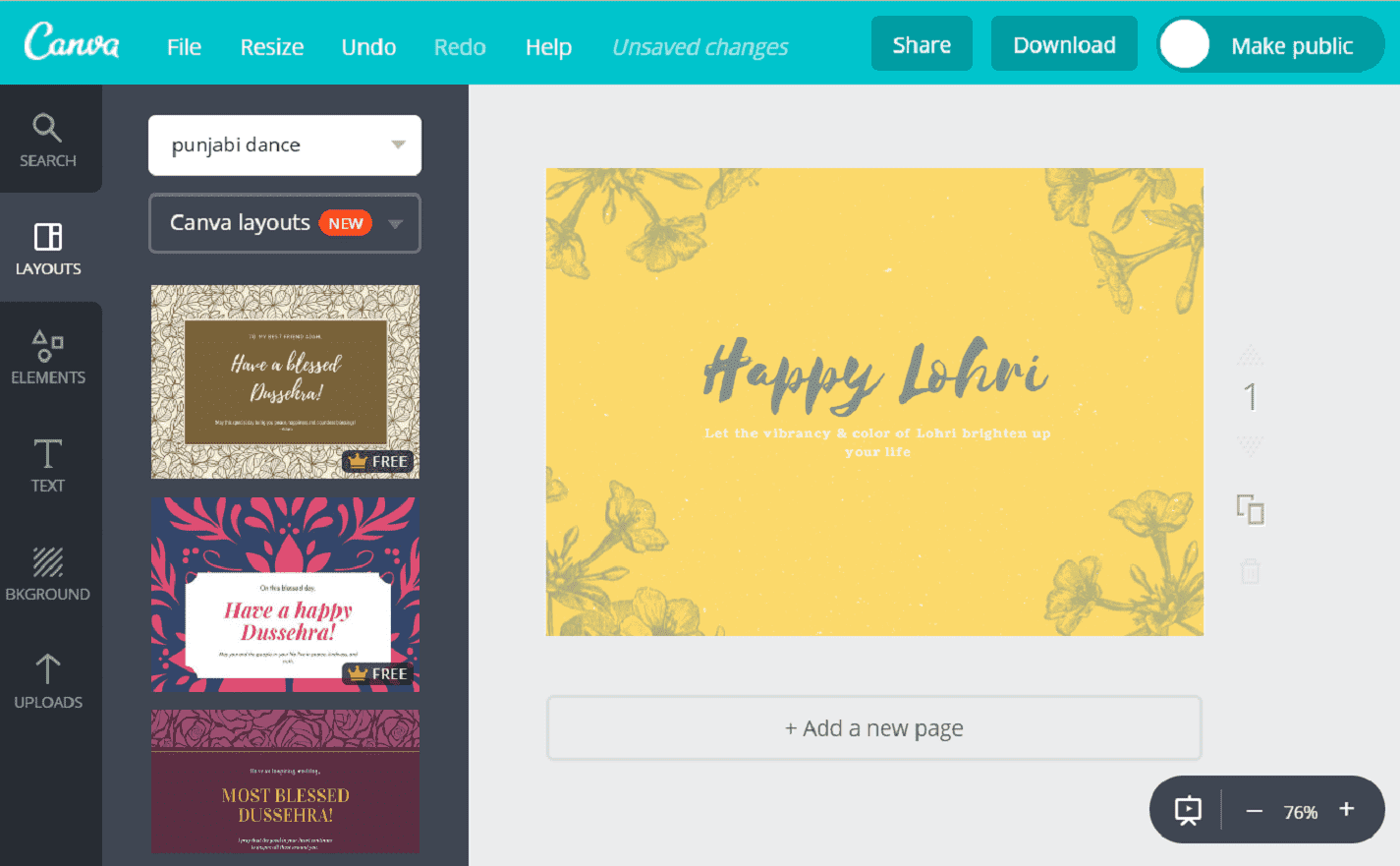Expand the punjabi dance search dropdown
Image resolution: width=1400 pixels, height=866 pixels.
(398, 144)
